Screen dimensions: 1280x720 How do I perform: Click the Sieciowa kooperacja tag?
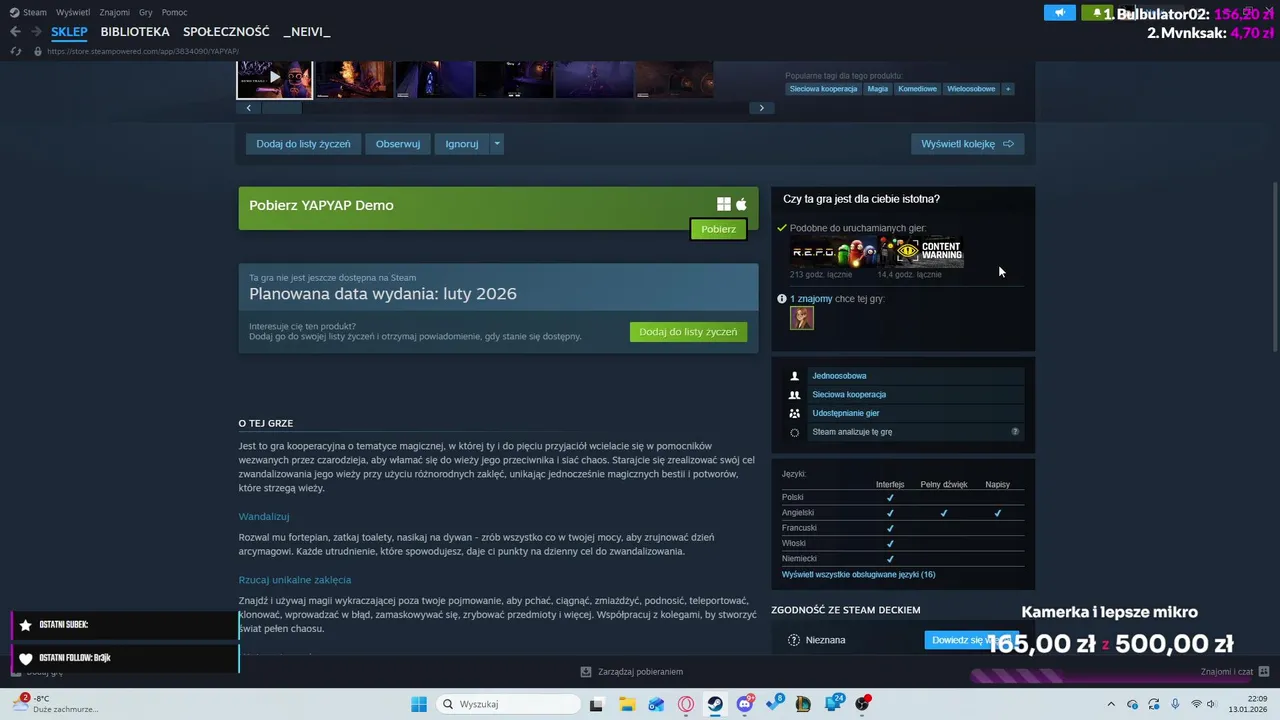[823, 89]
